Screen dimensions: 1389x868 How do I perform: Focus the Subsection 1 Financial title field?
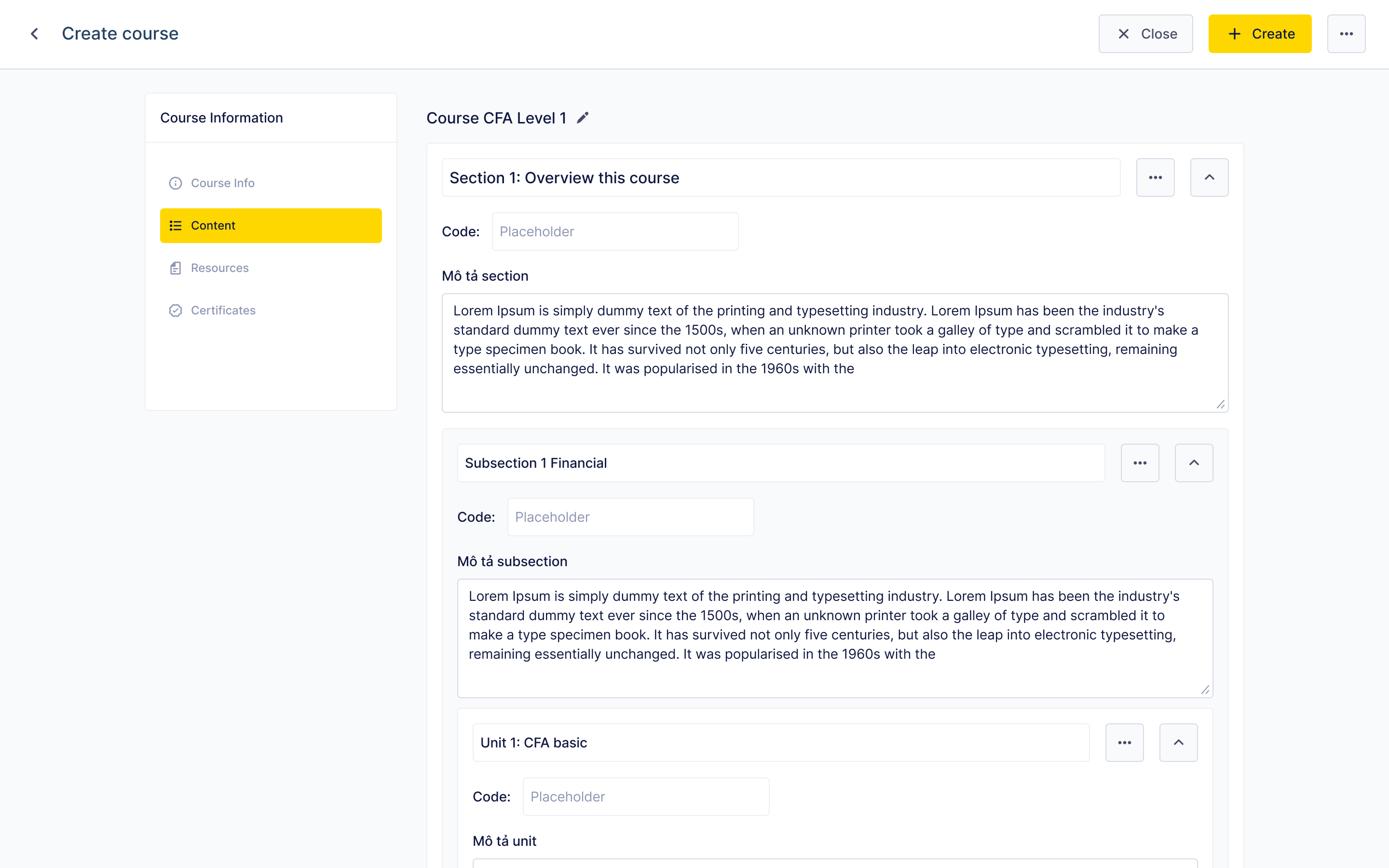[781, 463]
